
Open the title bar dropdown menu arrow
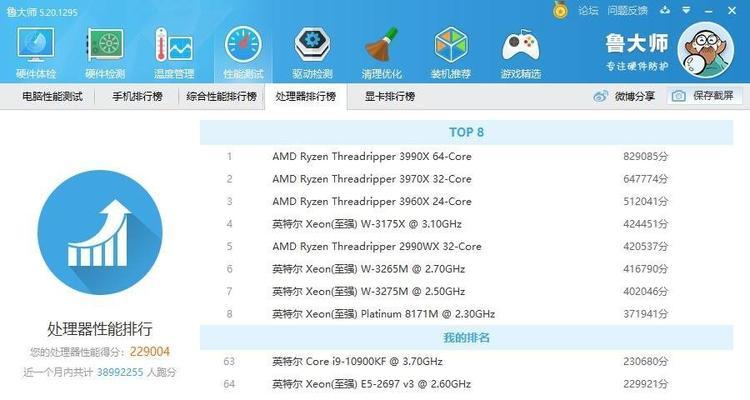[x=686, y=10]
